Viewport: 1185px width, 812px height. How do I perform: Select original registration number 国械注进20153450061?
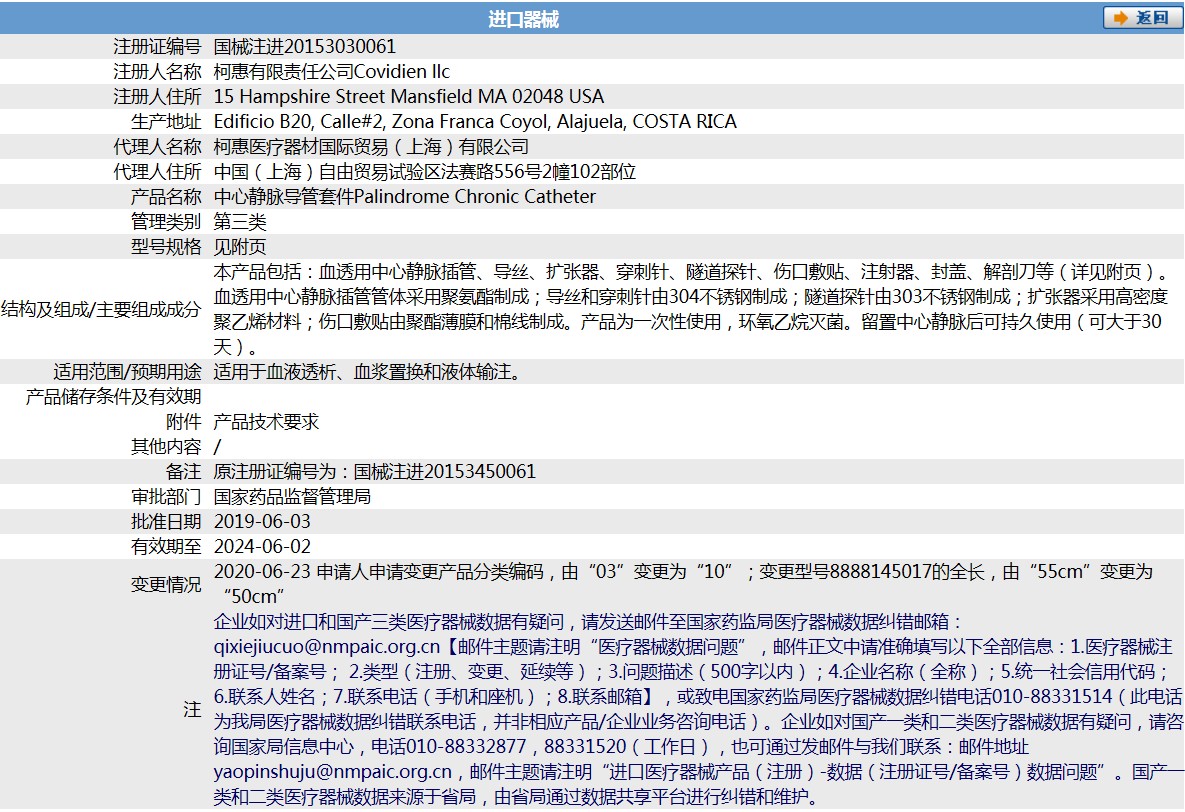[445, 472]
